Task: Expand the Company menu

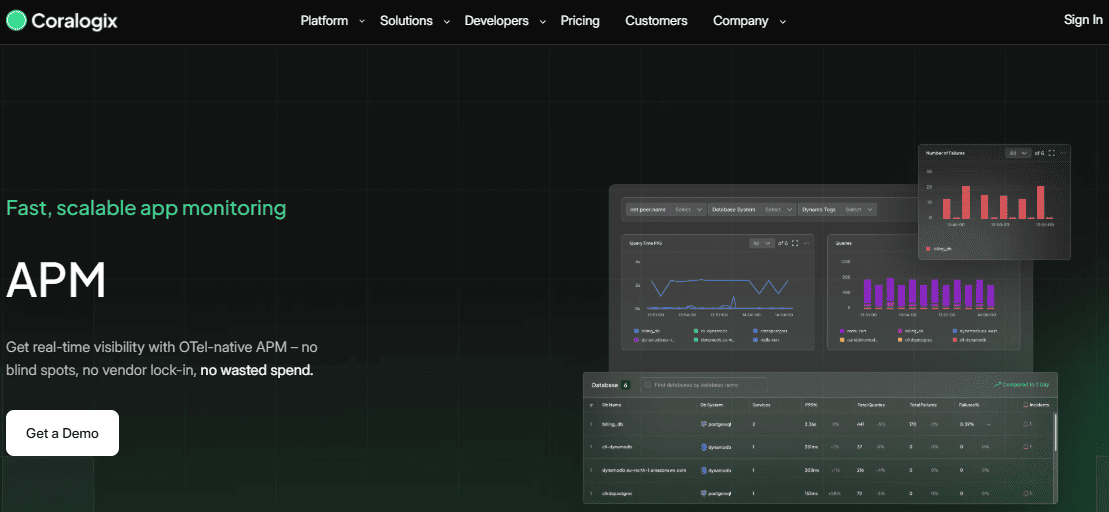Action: coord(749,21)
